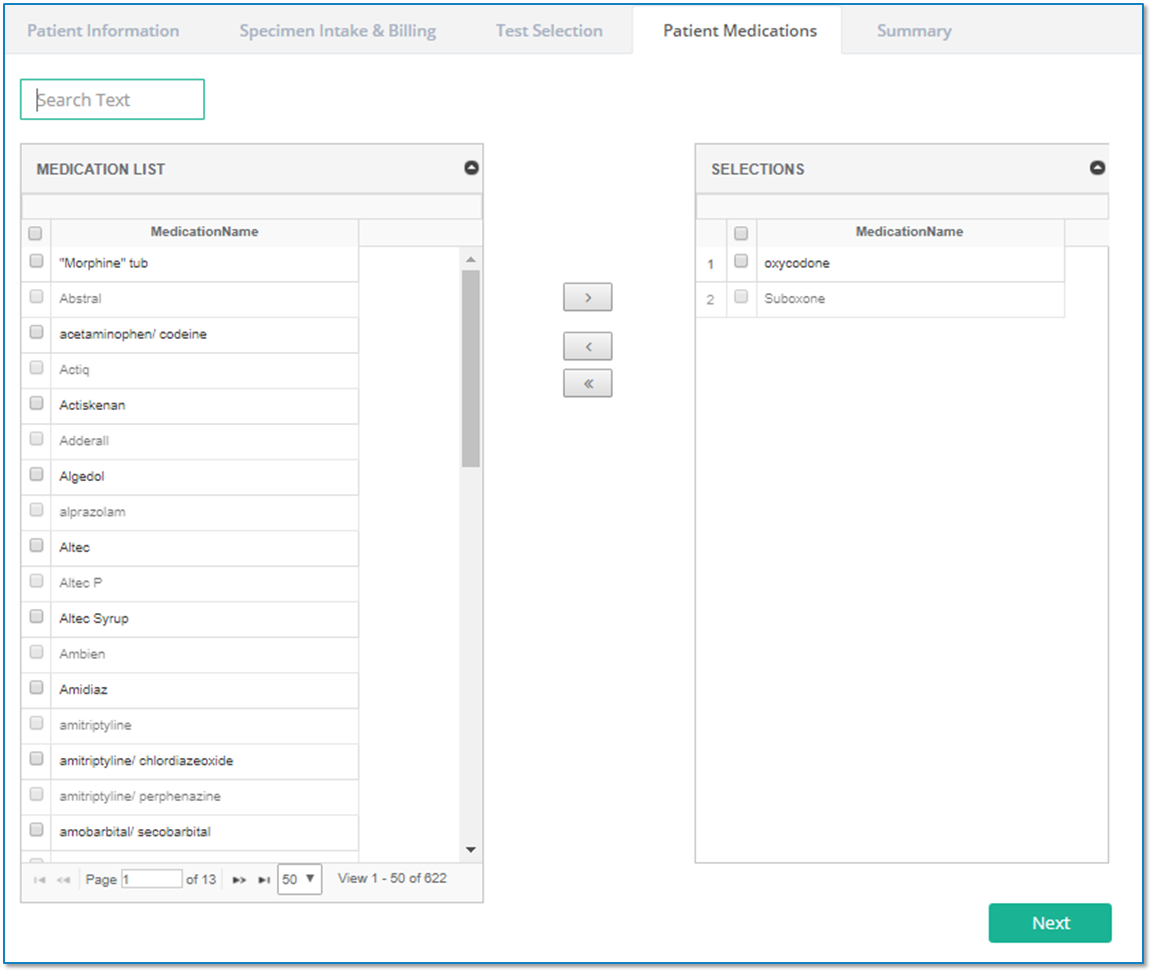The image size is (1153, 973).
Task: Click the medication list scrollbar down arrow
Action: click(x=471, y=849)
